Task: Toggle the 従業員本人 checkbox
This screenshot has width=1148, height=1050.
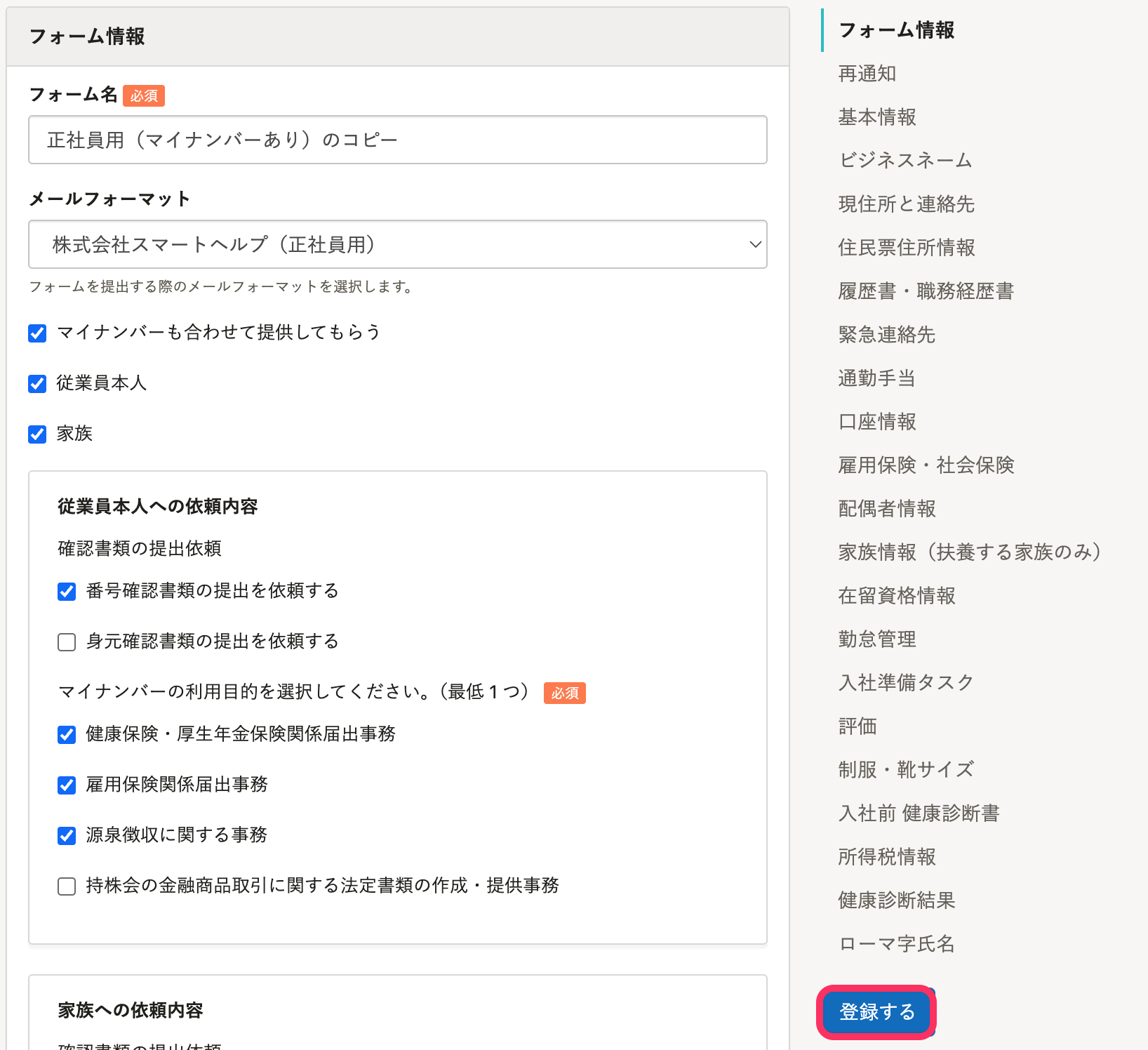Action: coord(37,383)
